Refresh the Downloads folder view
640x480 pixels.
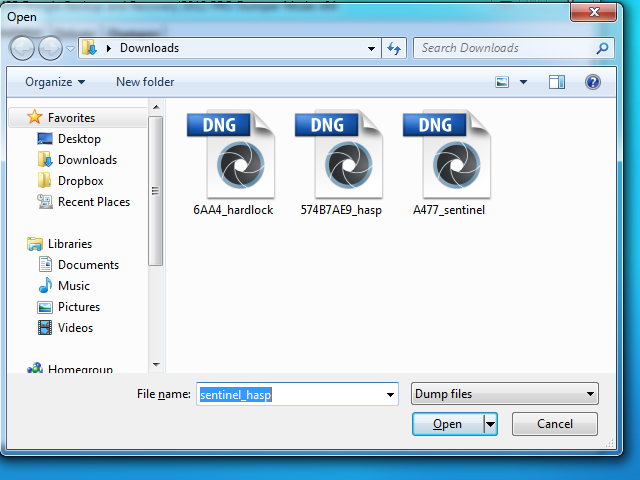pyautogui.click(x=394, y=48)
